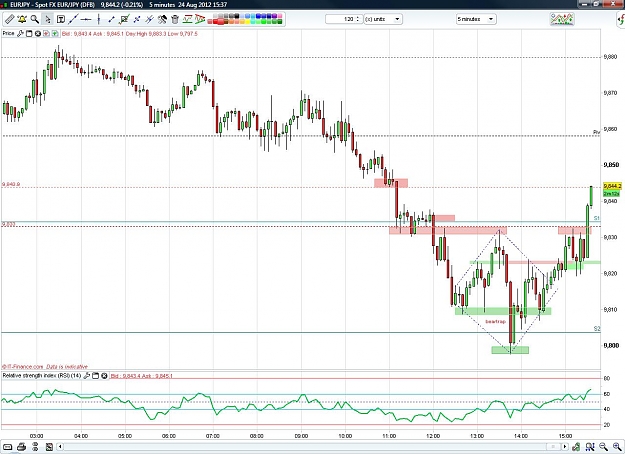Open the (c) units dropdown
Viewport: 625px width, 454px height.
pos(383,19)
